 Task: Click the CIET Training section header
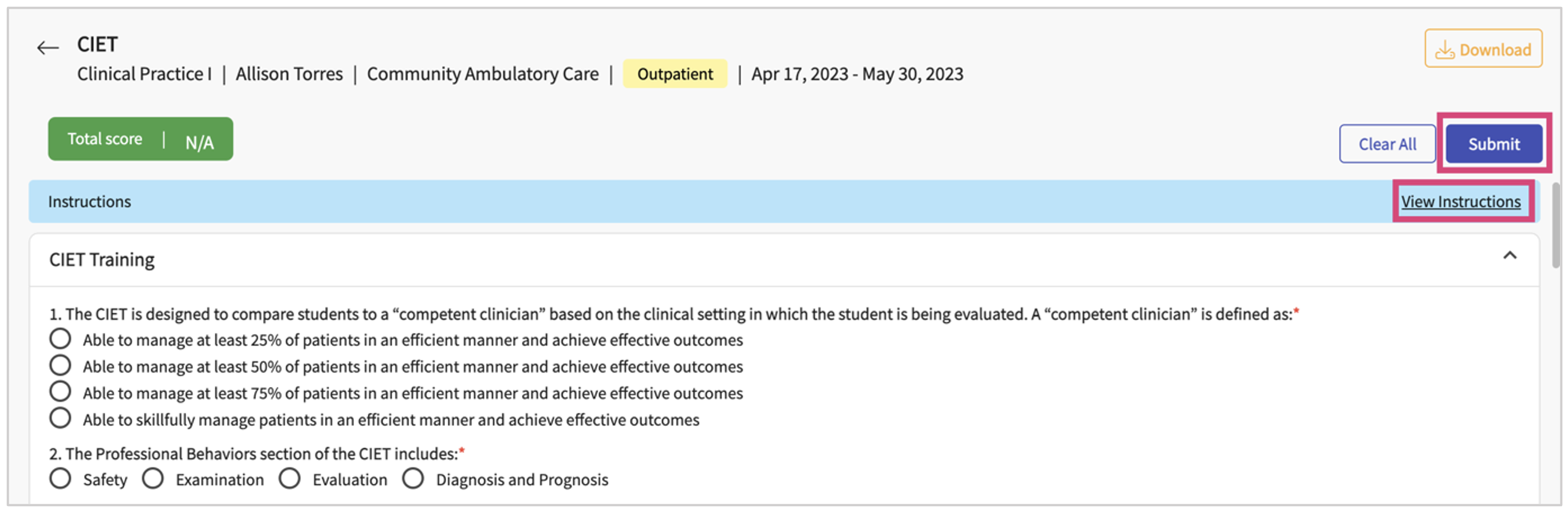click(x=102, y=259)
